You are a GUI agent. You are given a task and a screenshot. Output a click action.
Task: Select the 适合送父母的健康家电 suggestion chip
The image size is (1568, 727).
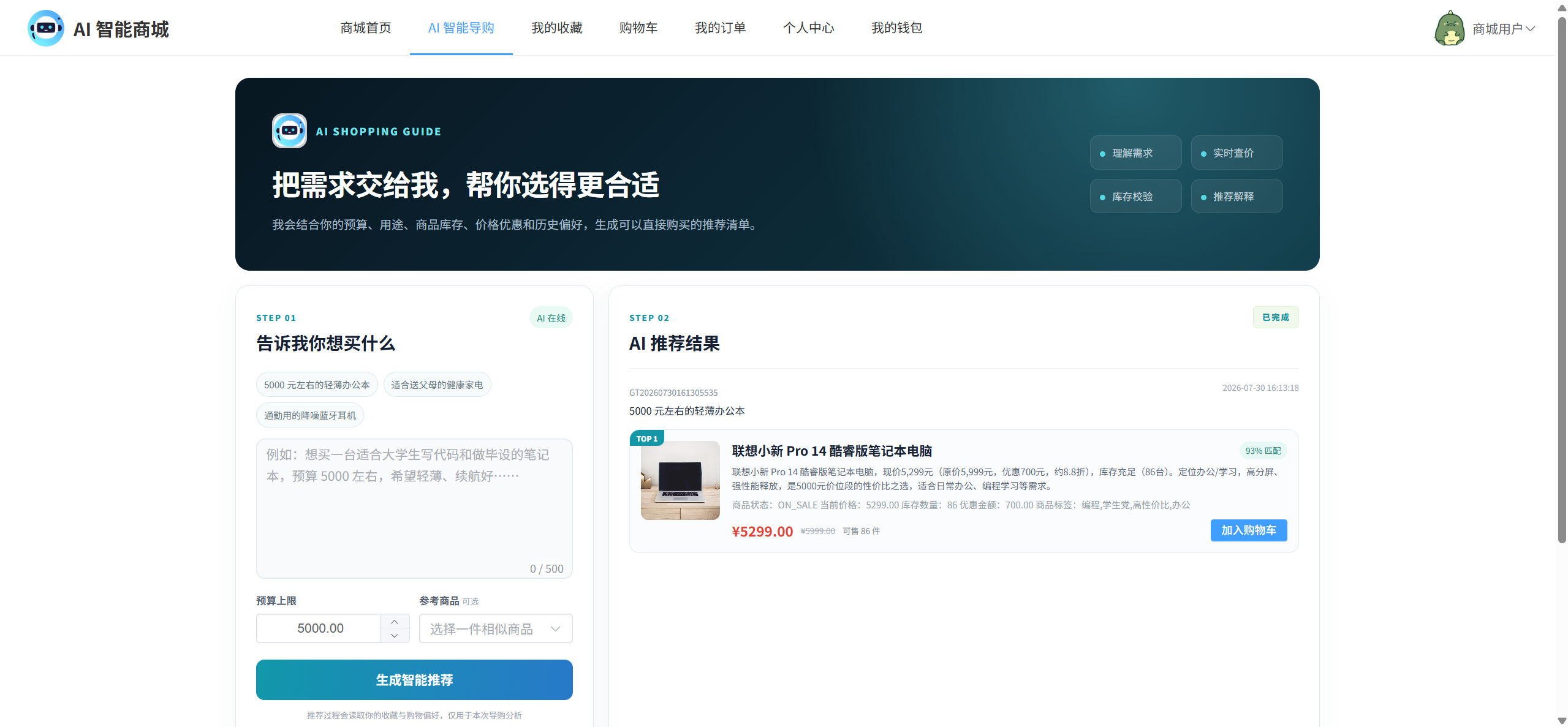click(x=437, y=385)
